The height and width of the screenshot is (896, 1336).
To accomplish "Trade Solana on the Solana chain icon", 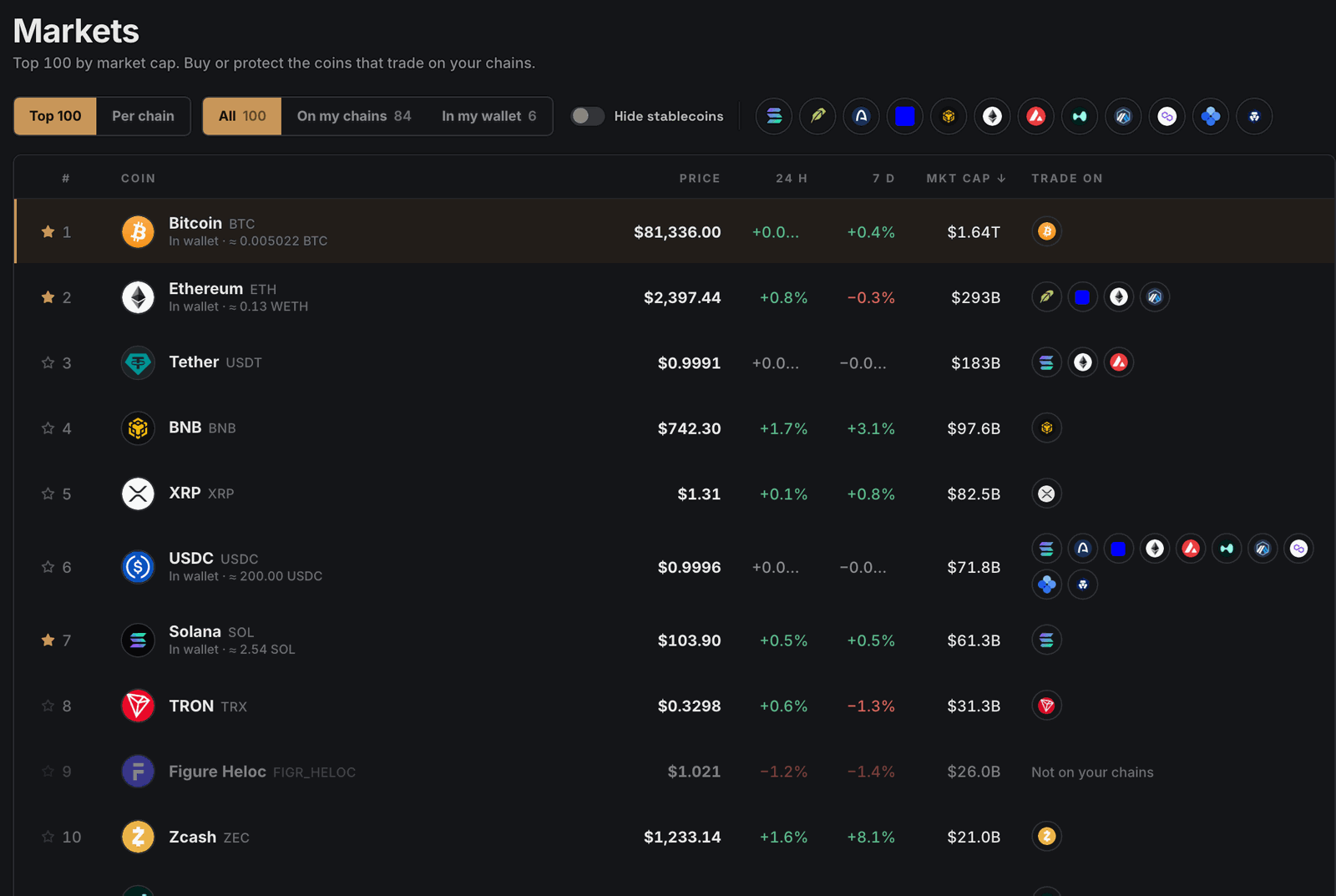I will coord(1047,640).
